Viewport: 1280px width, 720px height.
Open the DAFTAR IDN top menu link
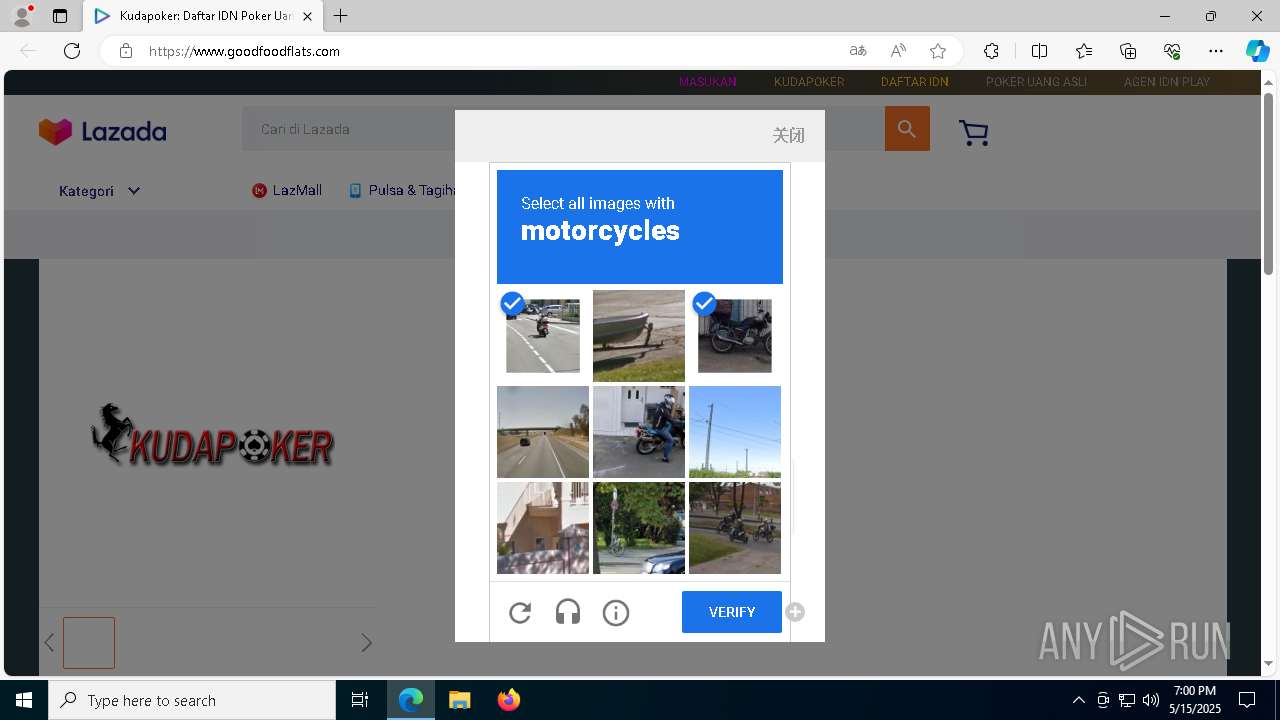[x=914, y=82]
